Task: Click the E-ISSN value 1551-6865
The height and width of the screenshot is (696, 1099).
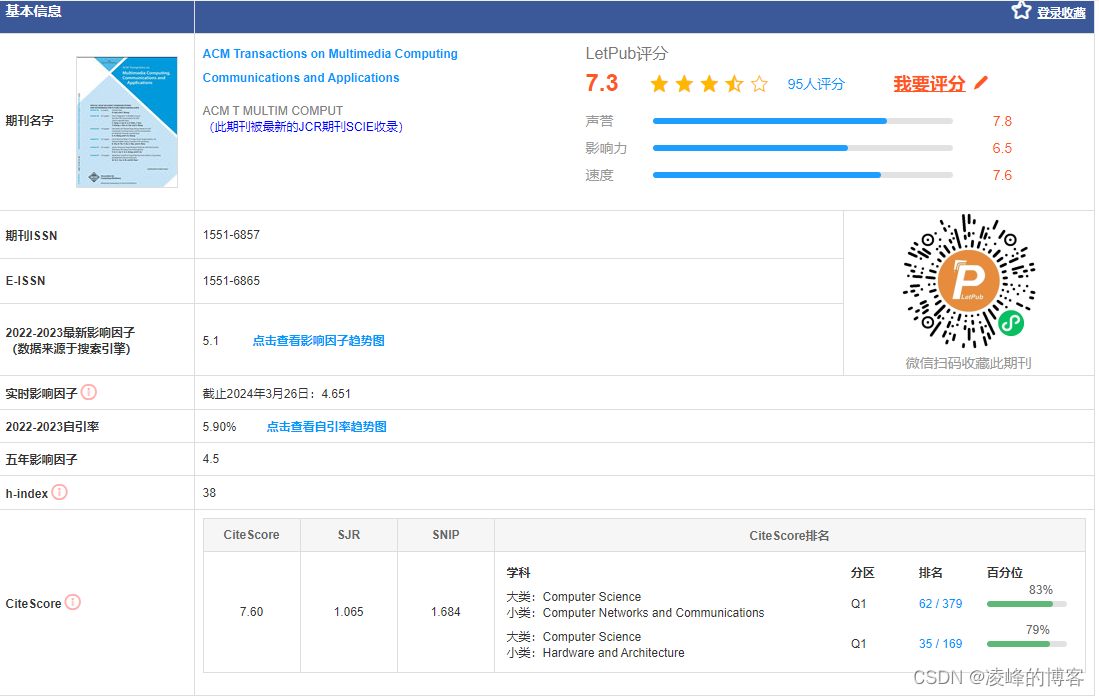Action: coord(231,280)
